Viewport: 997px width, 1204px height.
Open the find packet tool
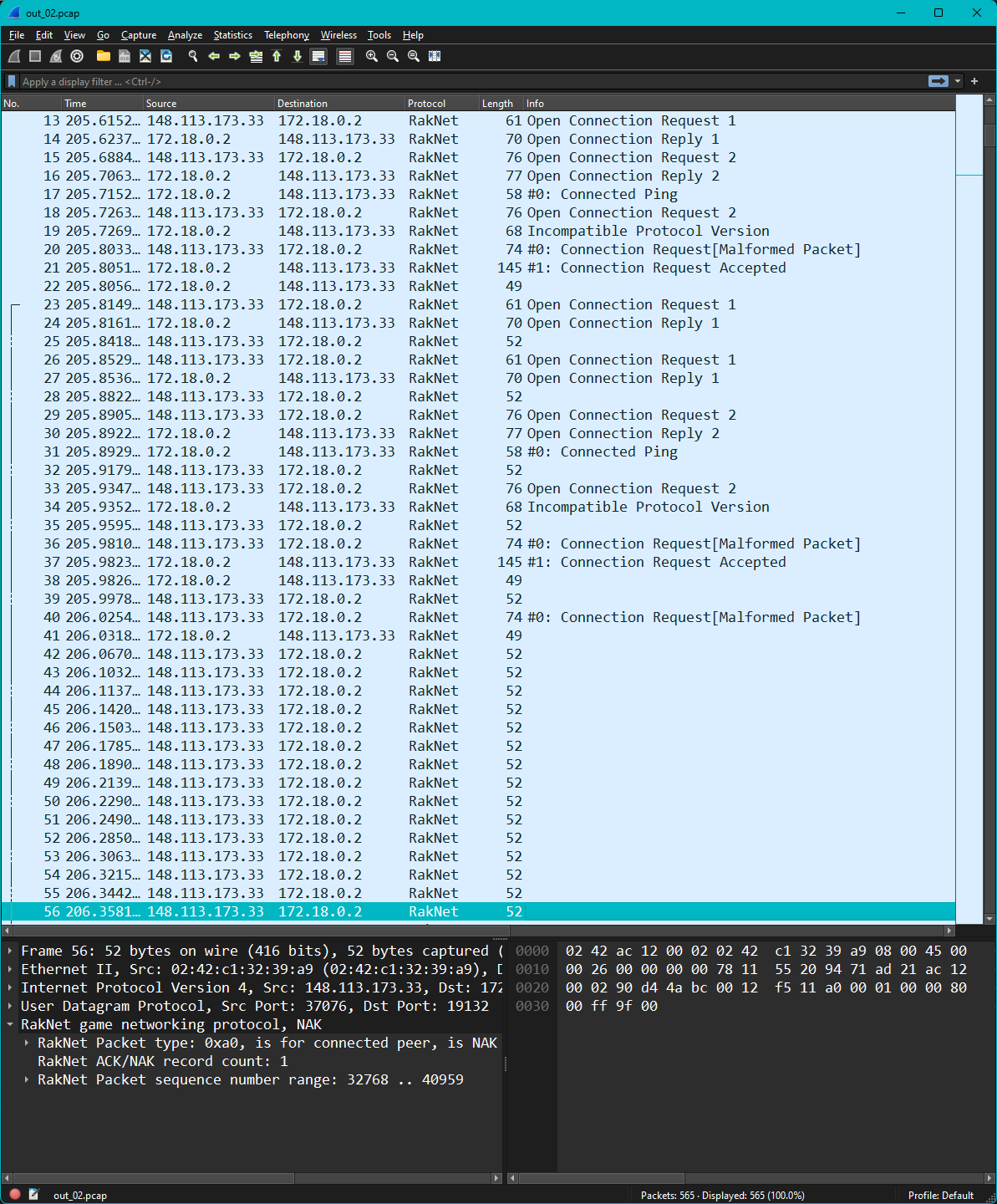pos(192,56)
